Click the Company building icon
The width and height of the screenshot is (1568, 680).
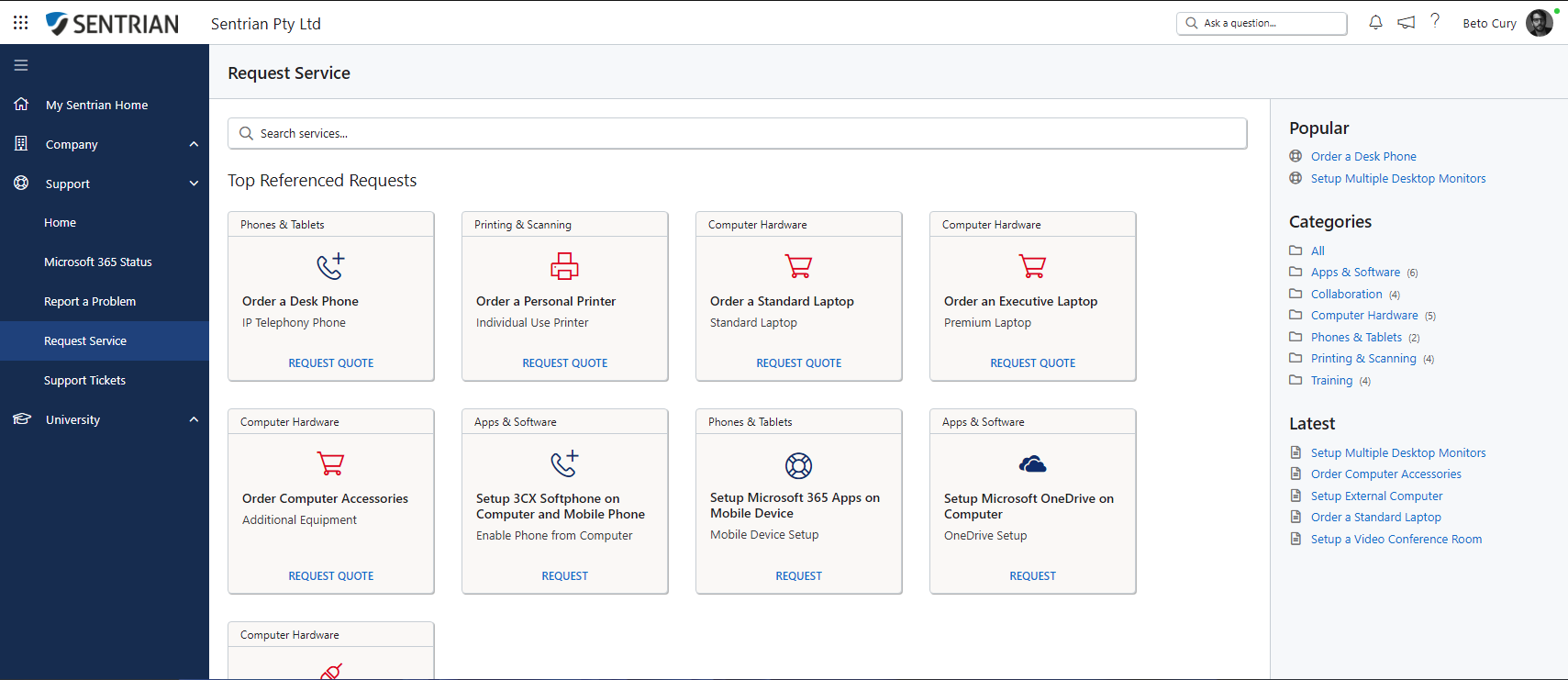pyautogui.click(x=21, y=143)
